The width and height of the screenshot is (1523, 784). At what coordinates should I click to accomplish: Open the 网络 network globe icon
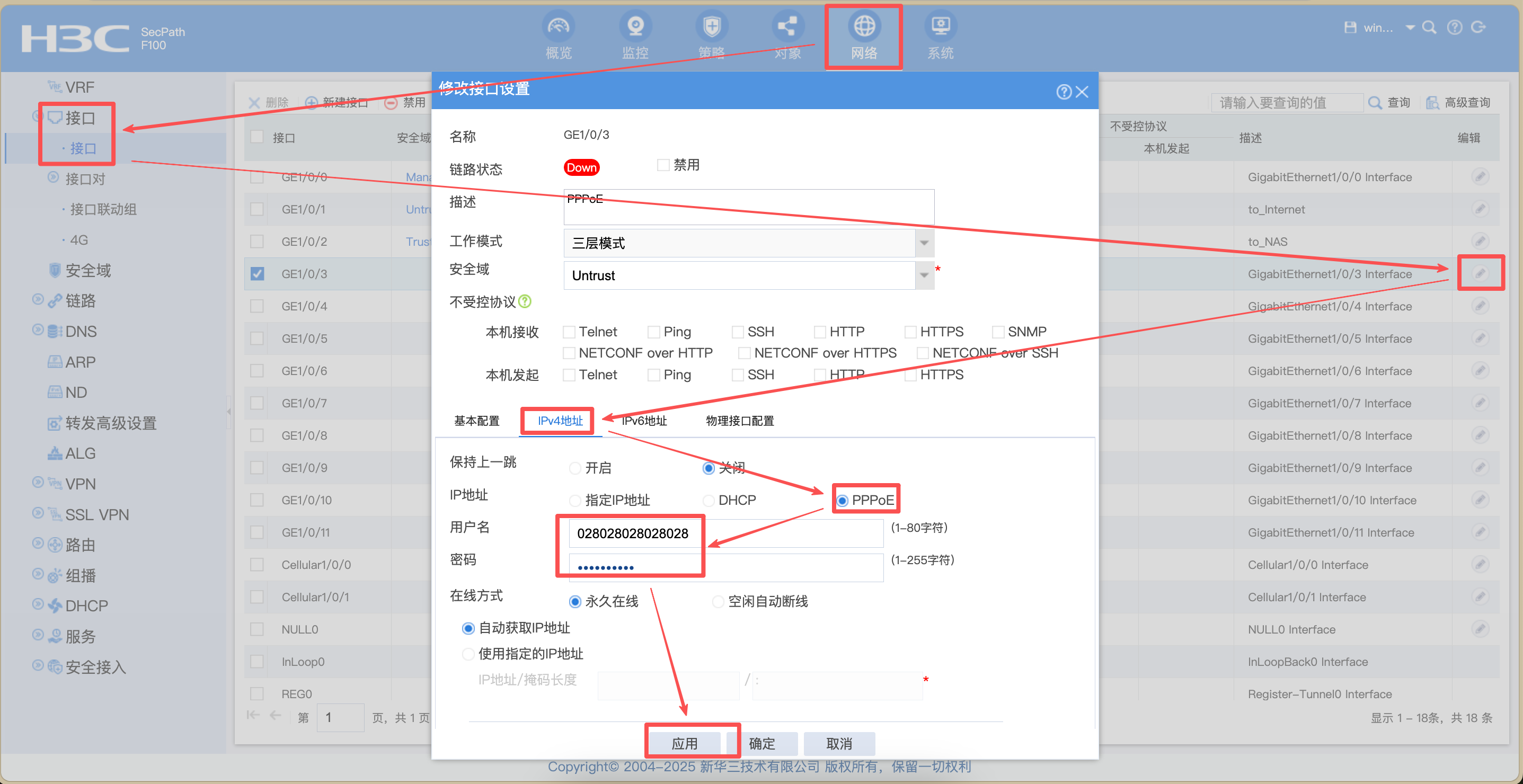(864, 26)
